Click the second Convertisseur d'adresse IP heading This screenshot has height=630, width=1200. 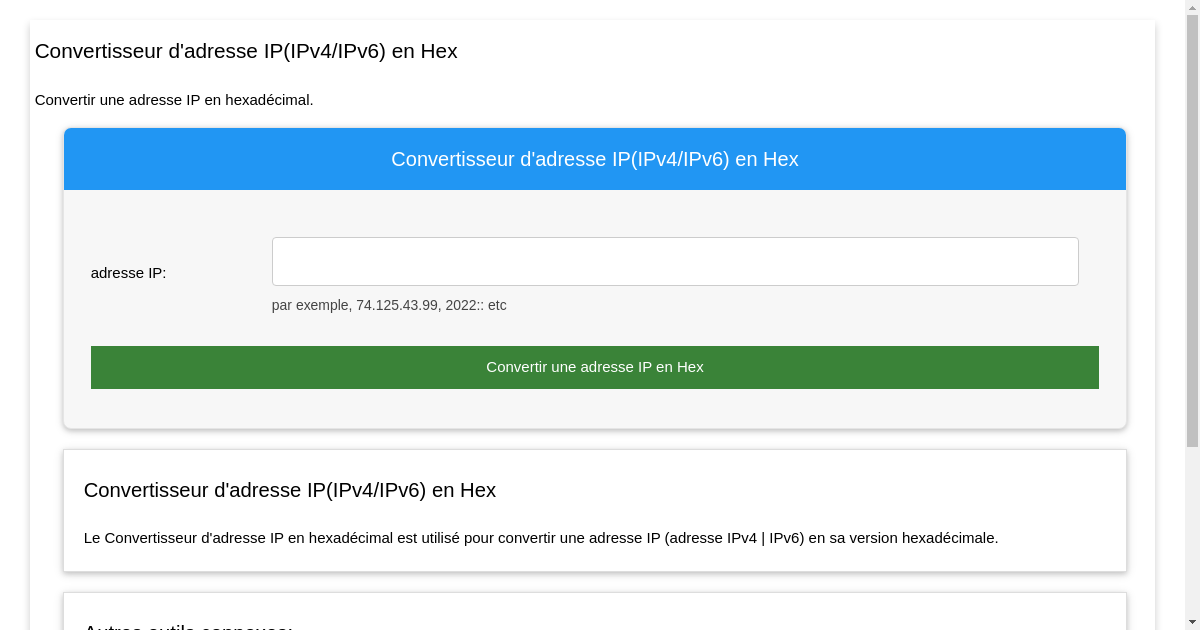click(290, 490)
